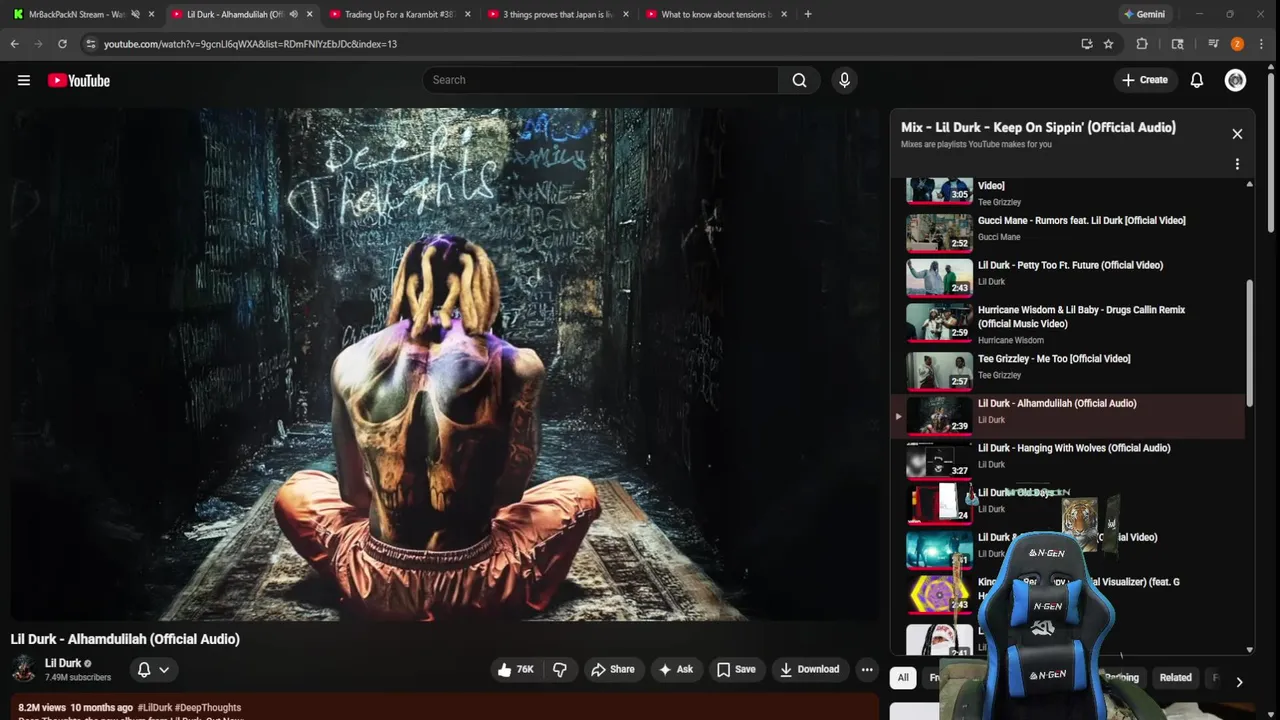Viewport: 1280px width, 720px height.
Task: Open the #LilDurk hashtag link
Action: [x=155, y=707]
